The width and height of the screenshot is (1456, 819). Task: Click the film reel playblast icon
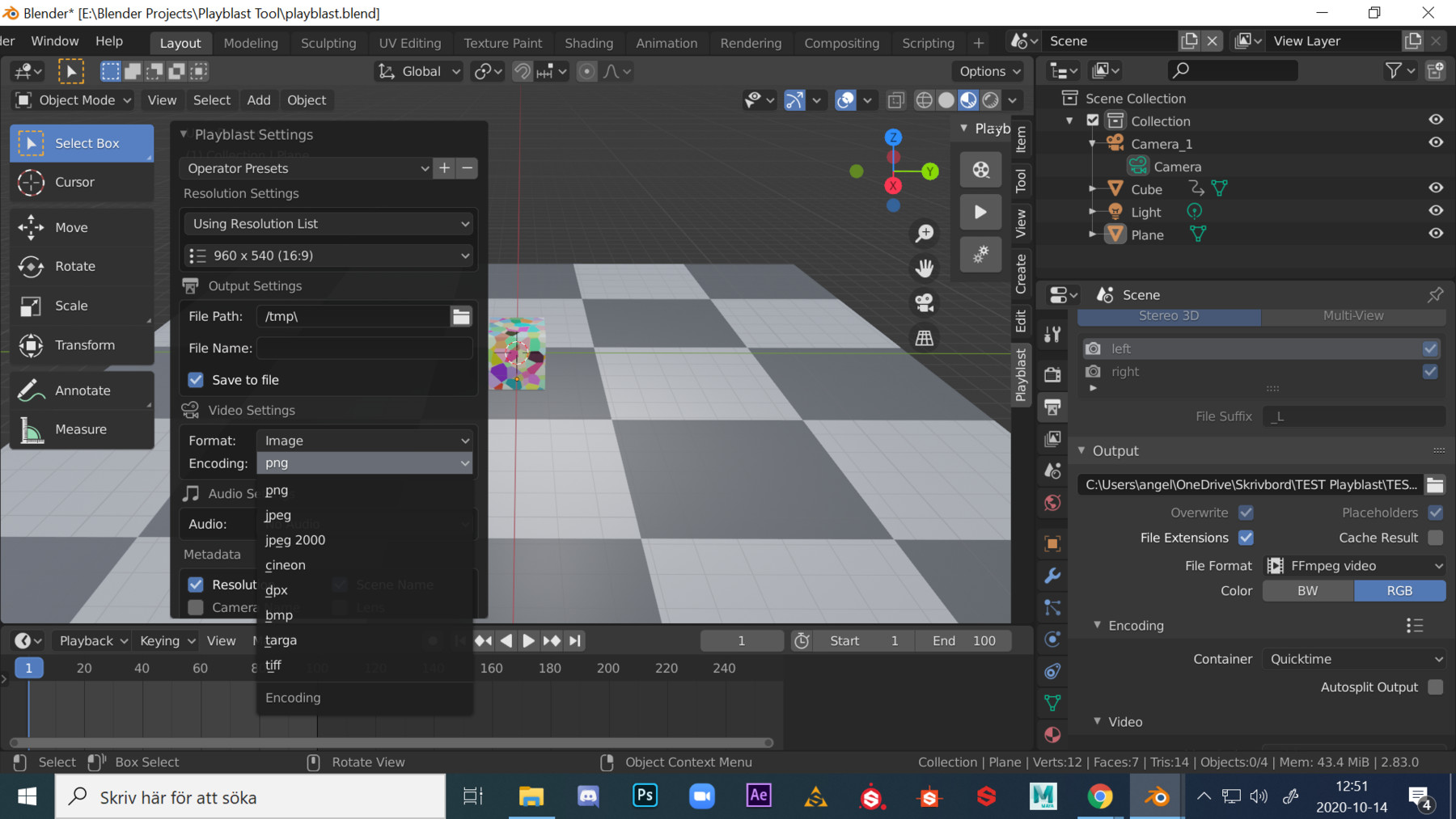coord(980,170)
